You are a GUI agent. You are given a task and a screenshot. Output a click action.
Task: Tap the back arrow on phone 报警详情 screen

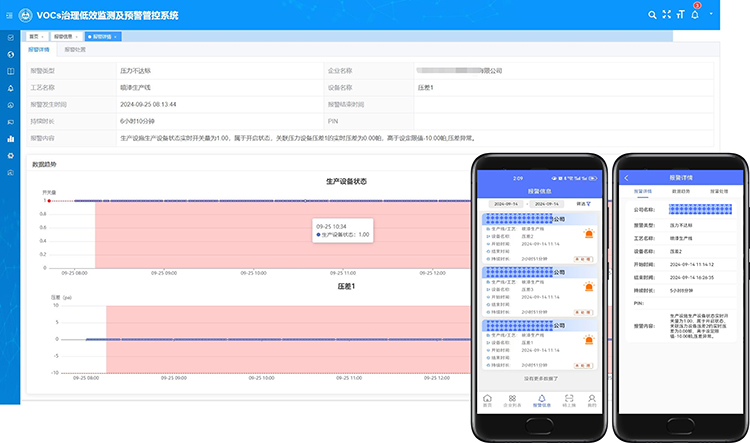click(x=626, y=177)
